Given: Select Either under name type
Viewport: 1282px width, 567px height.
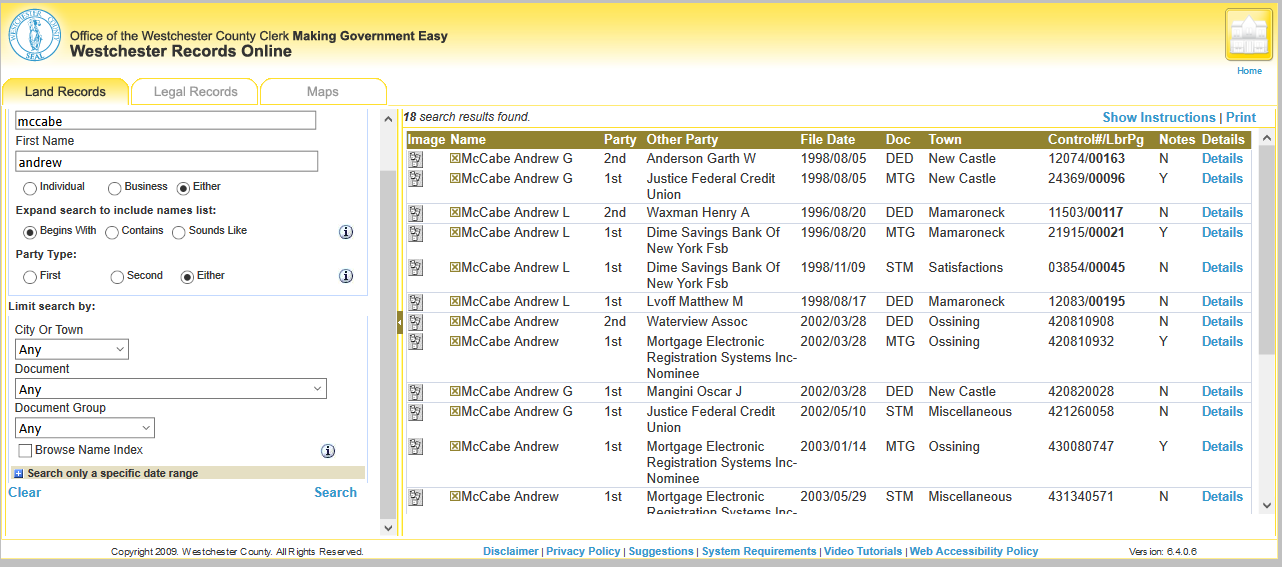Looking at the screenshot, I should tap(184, 188).
